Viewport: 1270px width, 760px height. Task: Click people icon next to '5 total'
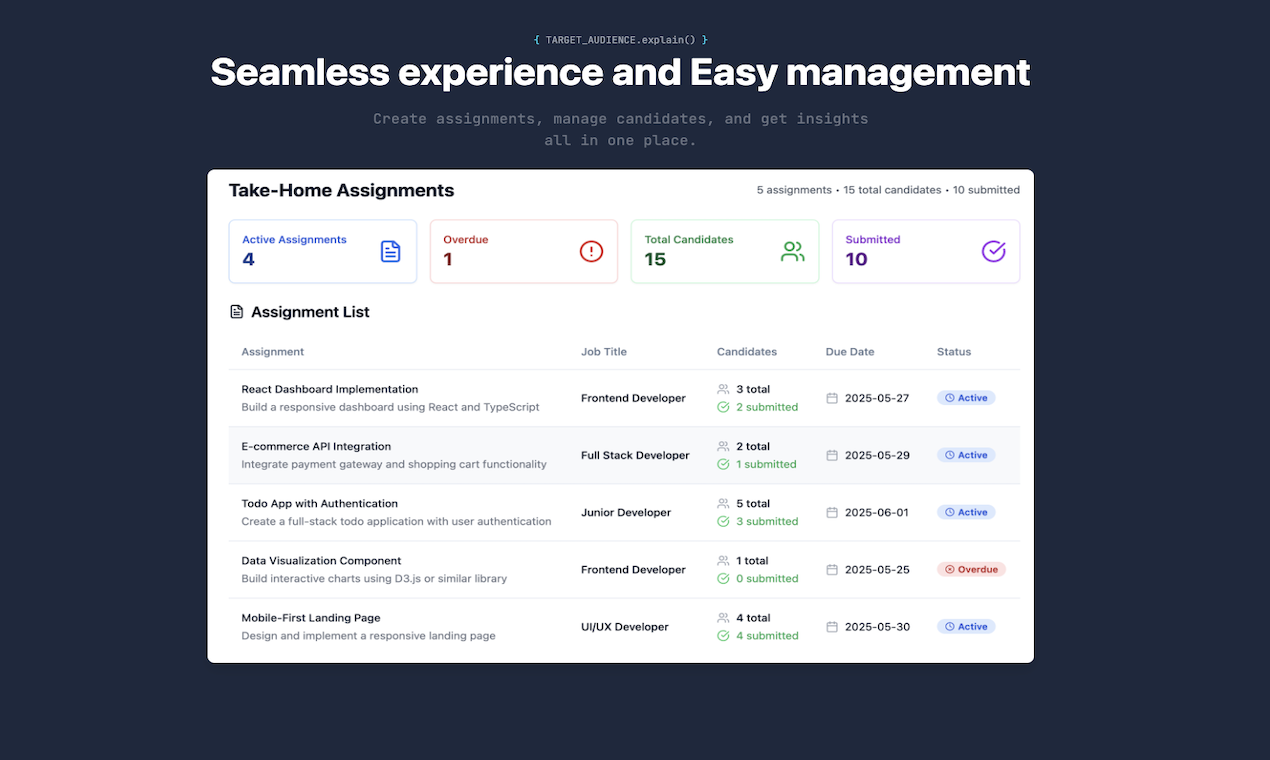click(x=723, y=503)
